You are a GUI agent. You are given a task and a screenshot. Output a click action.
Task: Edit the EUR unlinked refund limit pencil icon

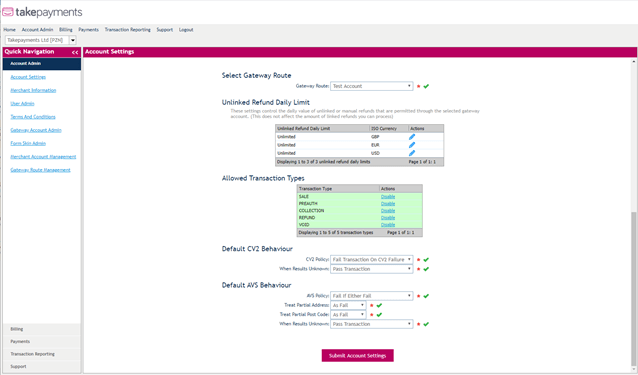[412, 145]
